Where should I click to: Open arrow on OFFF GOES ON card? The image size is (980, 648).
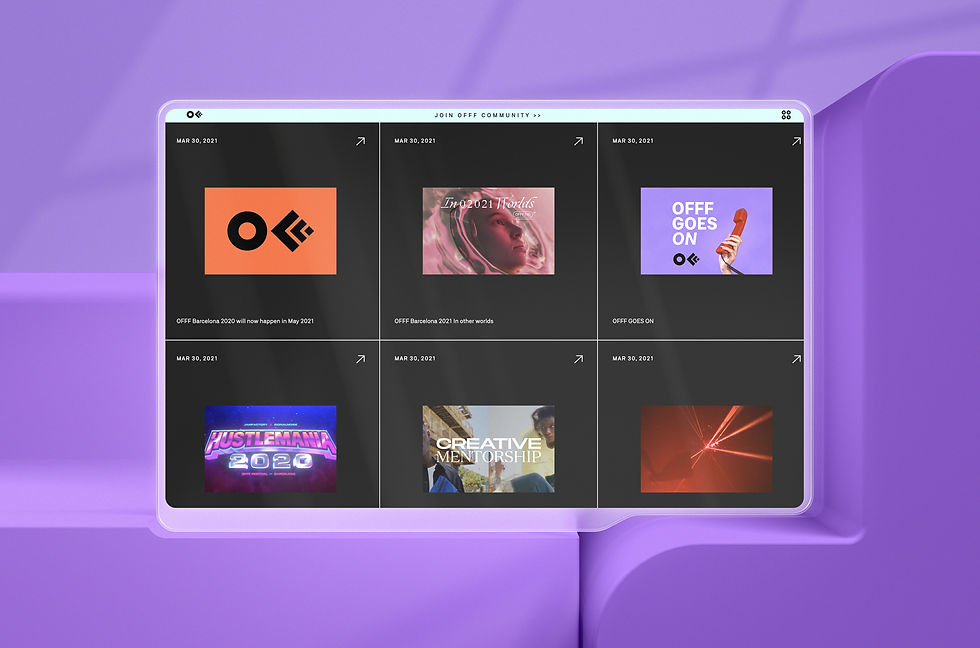coord(796,141)
